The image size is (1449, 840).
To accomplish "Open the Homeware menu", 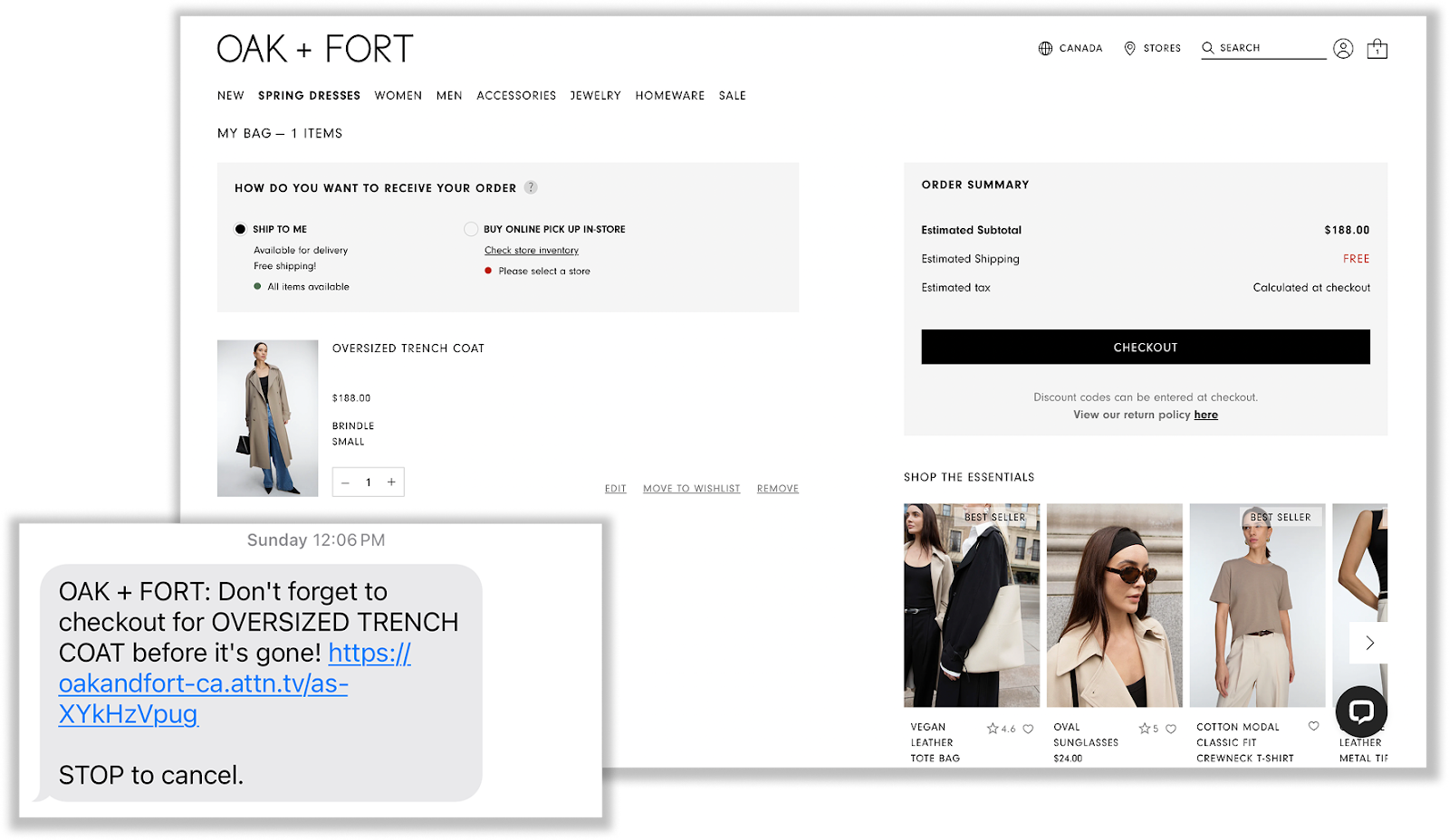I will pos(670,96).
